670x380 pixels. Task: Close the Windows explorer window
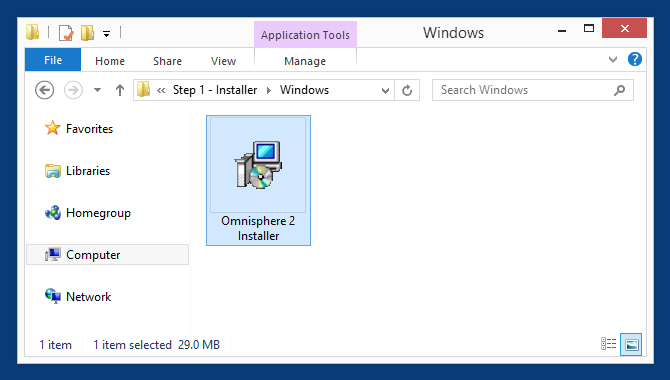624,28
